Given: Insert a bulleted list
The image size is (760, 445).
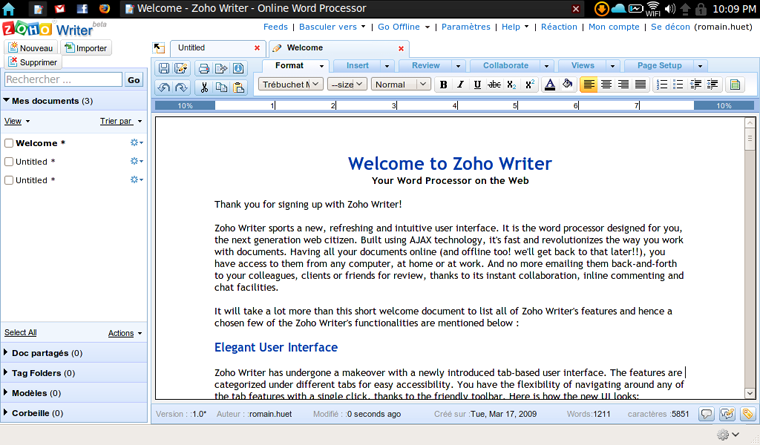Looking at the screenshot, I should pyautogui.click(x=678, y=84).
